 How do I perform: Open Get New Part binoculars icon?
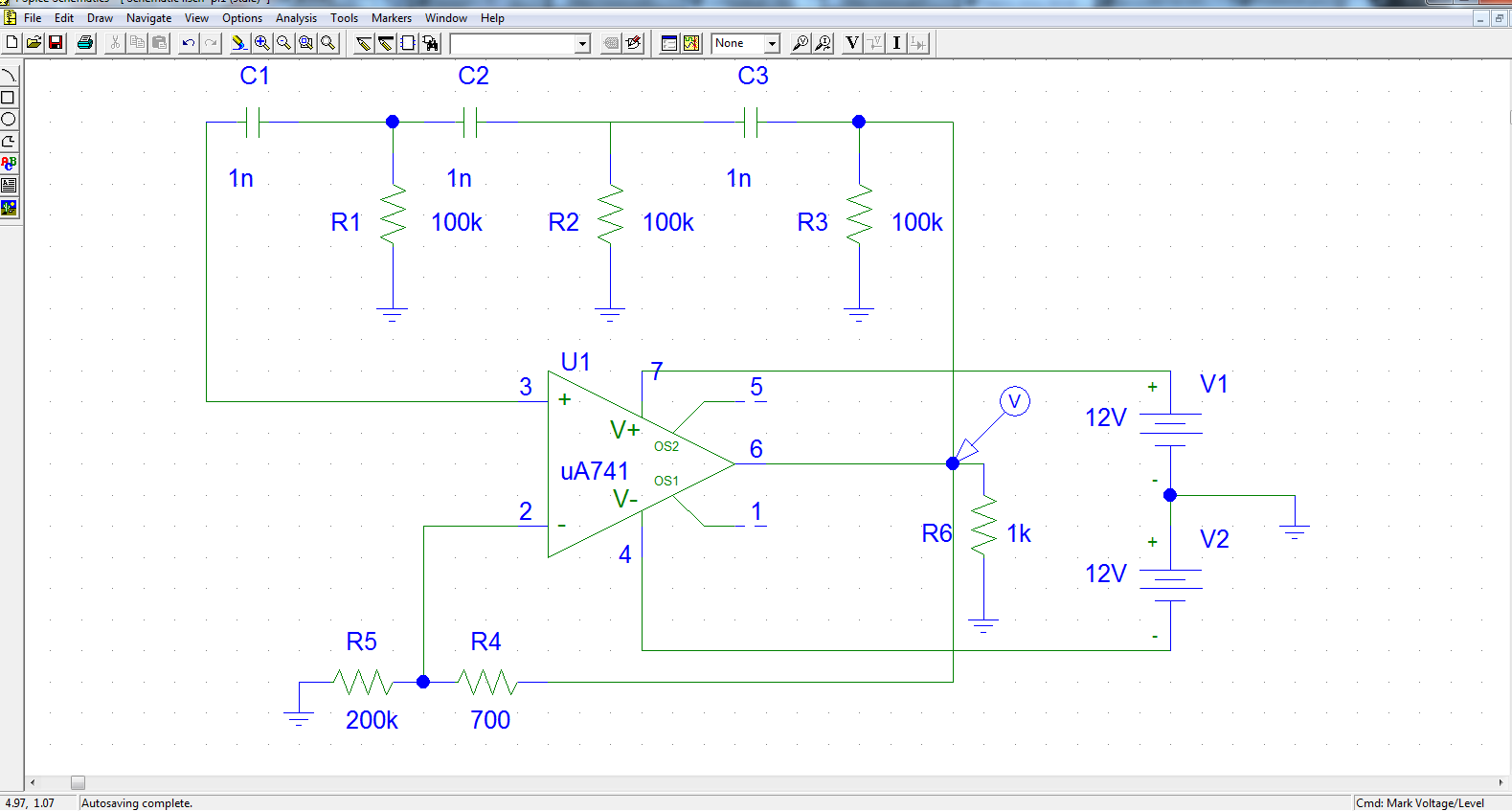pyautogui.click(x=430, y=43)
